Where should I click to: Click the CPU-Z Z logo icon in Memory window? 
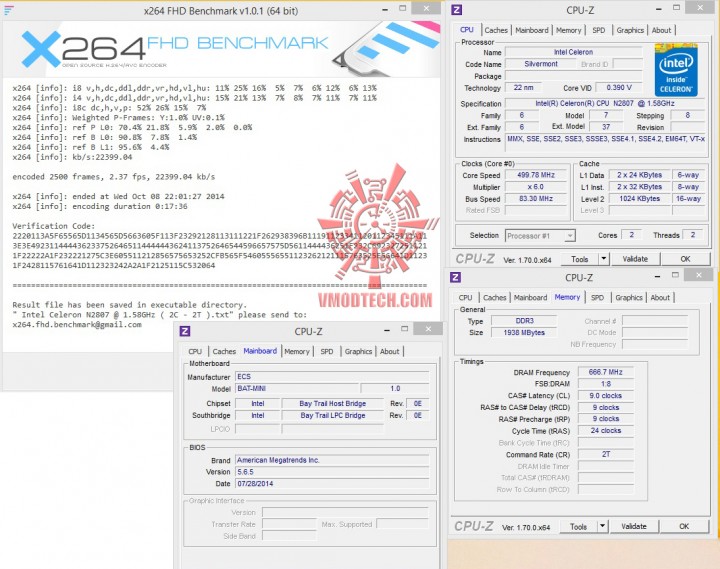tap(456, 277)
